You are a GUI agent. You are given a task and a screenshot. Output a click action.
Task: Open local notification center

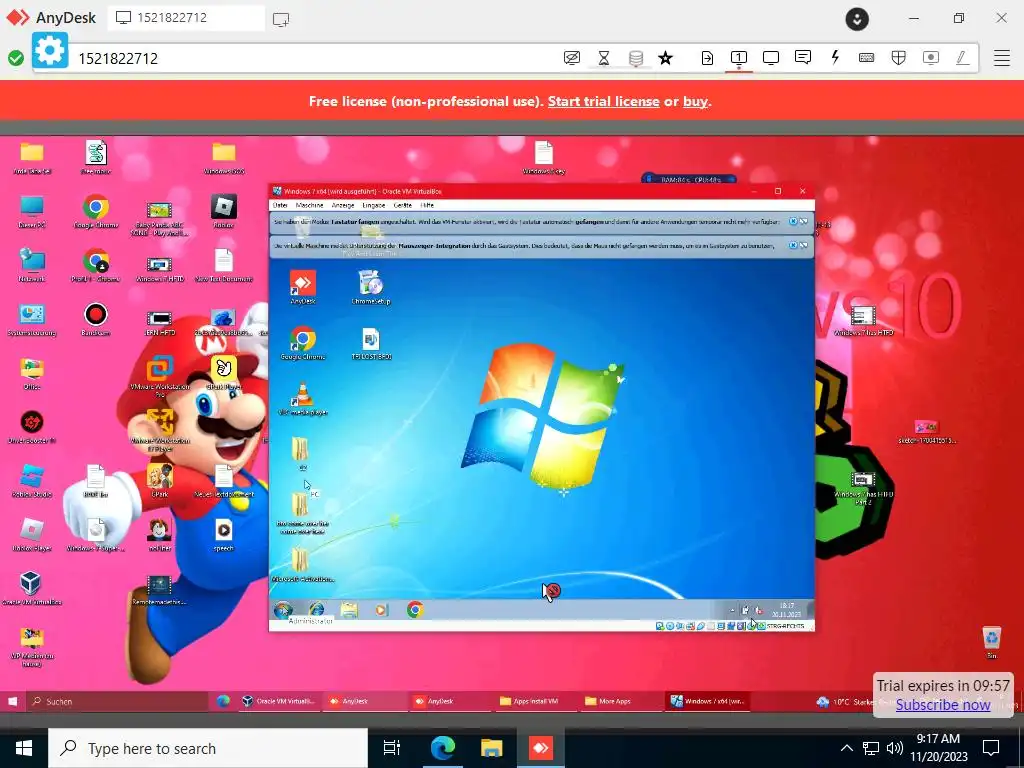(x=991, y=748)
